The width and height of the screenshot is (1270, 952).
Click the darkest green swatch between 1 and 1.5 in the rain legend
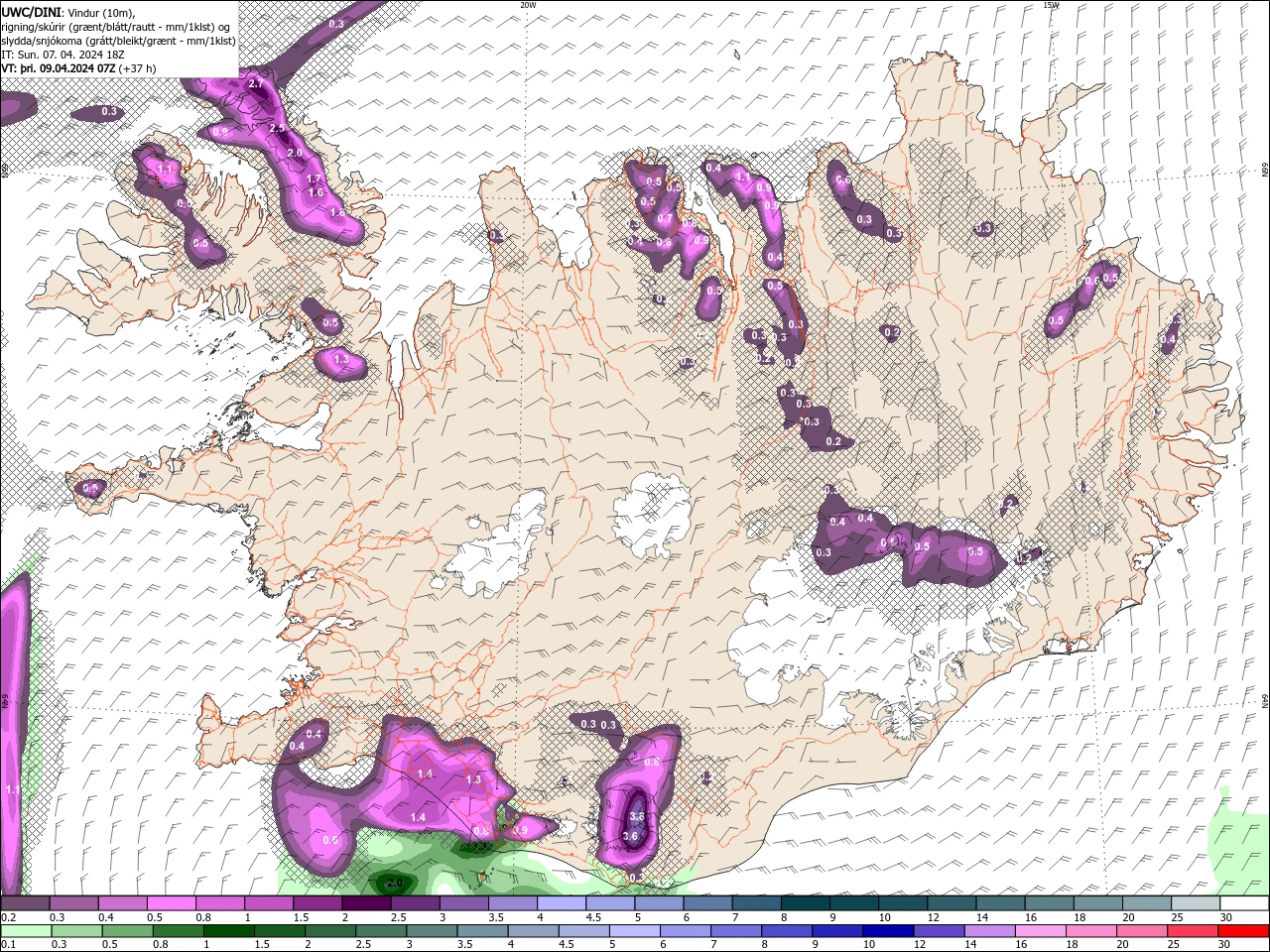[x=228, y=931]
